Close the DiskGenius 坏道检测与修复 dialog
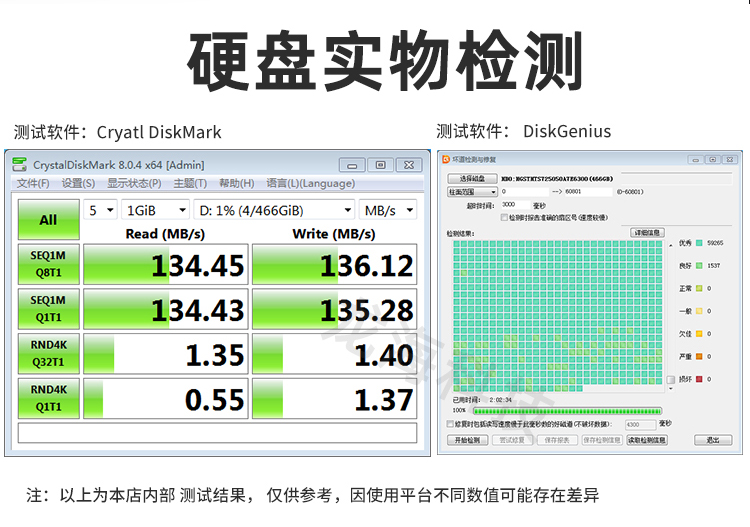This screenshot has height=527, width=750. [x=729, y=159]
